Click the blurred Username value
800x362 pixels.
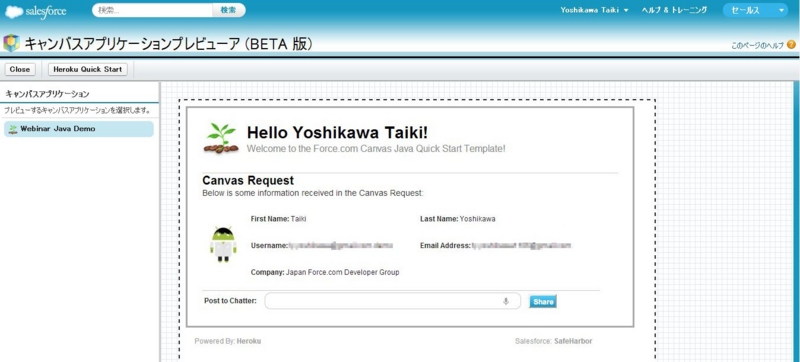341,245
